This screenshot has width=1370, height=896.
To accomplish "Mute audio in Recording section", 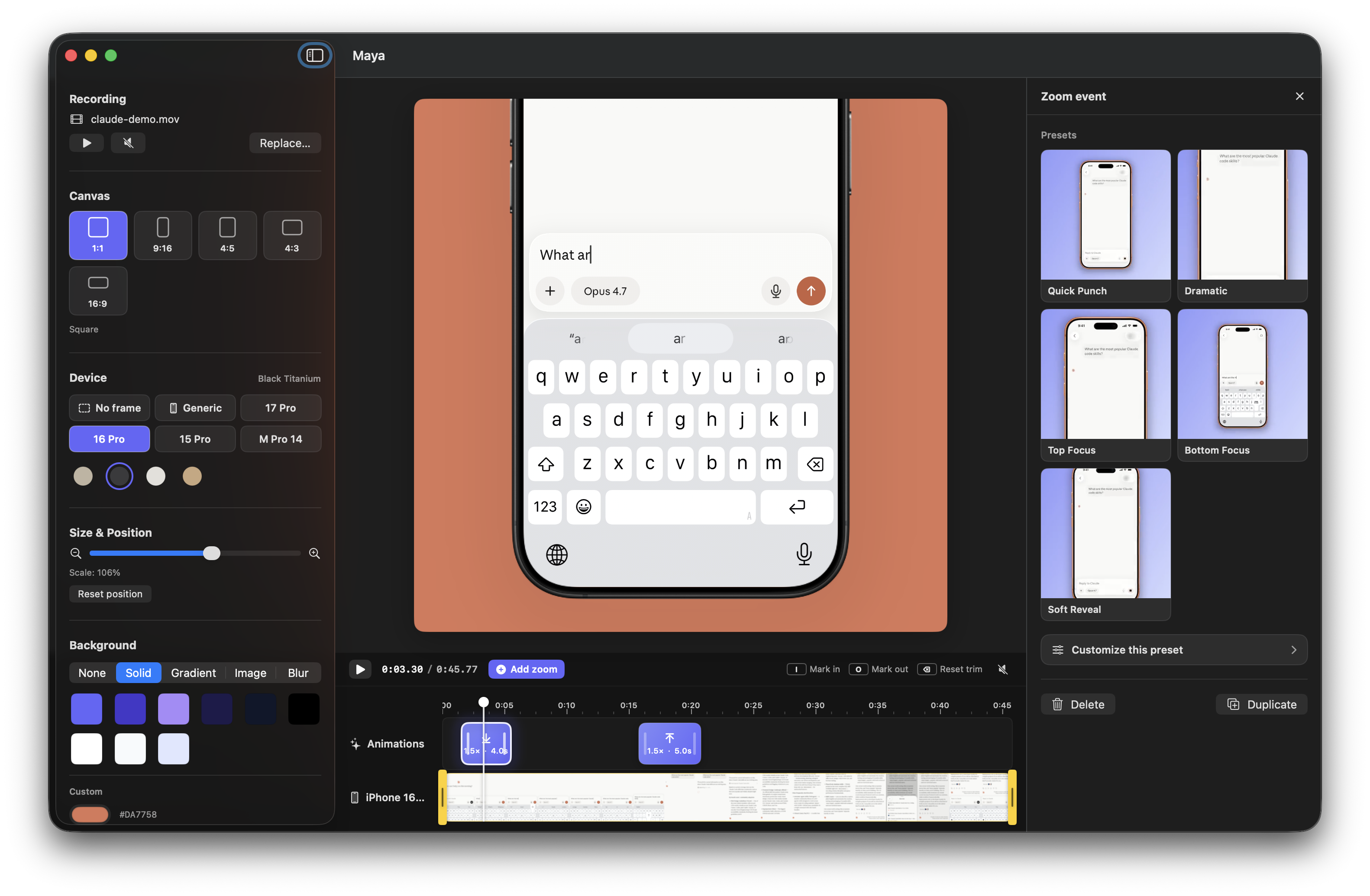I will pos(128,143).
